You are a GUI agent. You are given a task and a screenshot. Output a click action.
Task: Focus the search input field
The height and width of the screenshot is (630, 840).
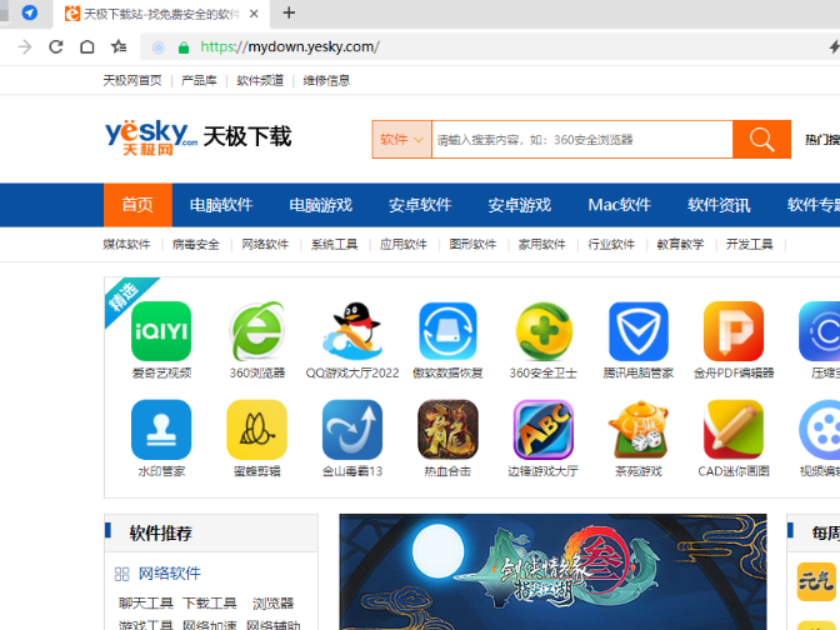[582, 139]
